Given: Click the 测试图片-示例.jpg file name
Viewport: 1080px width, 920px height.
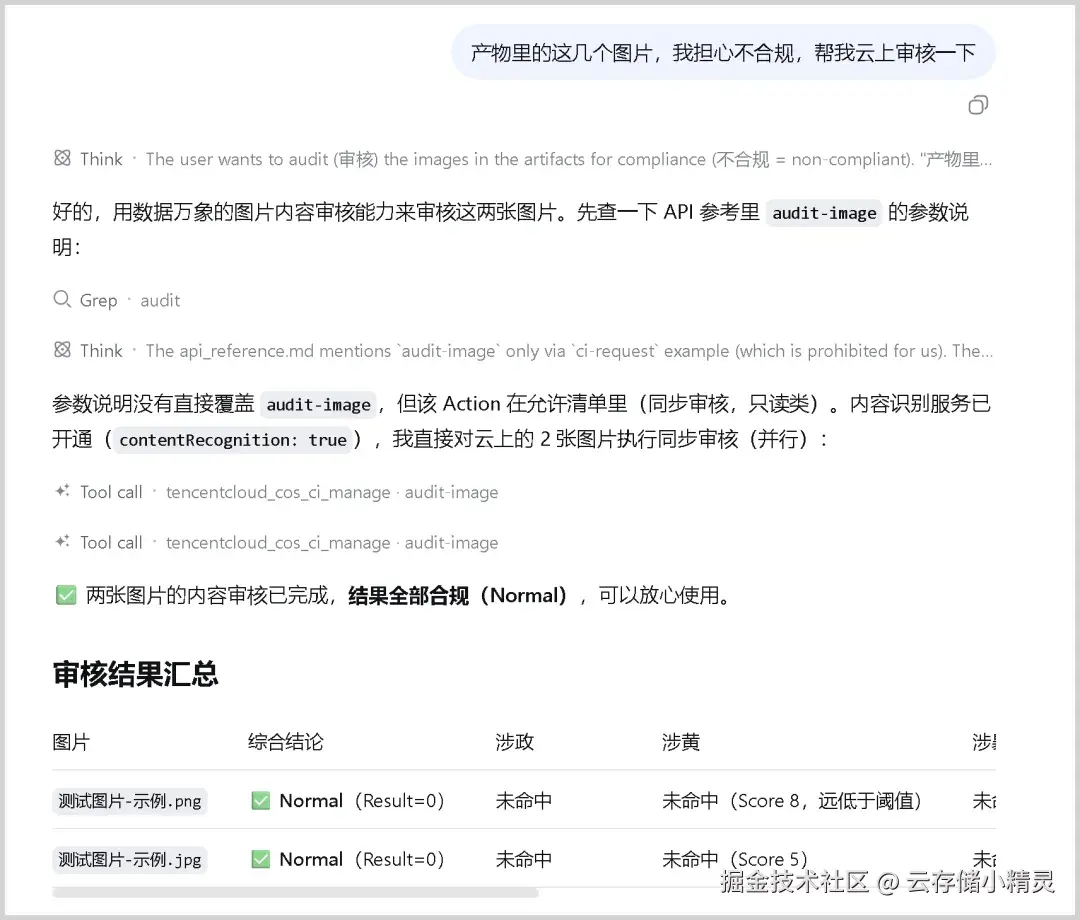Looking at the screenshot, I should click(129, 859).
